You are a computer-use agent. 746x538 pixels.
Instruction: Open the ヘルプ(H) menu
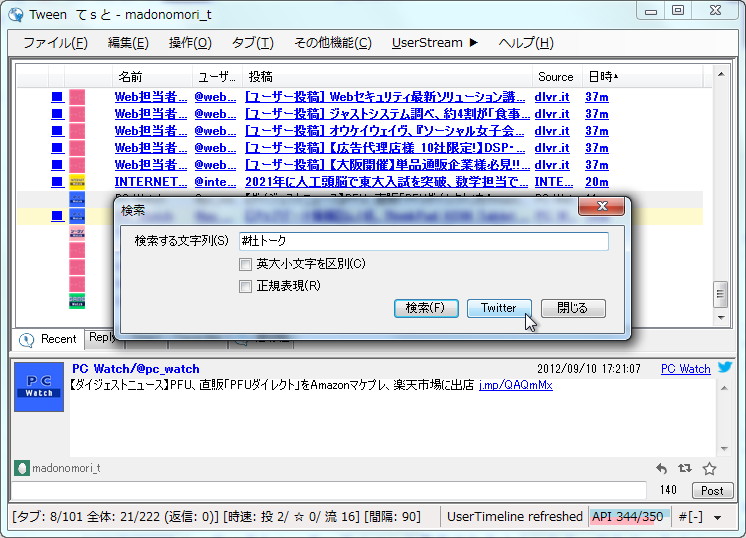pyautogui.click(x=526, y=43)
